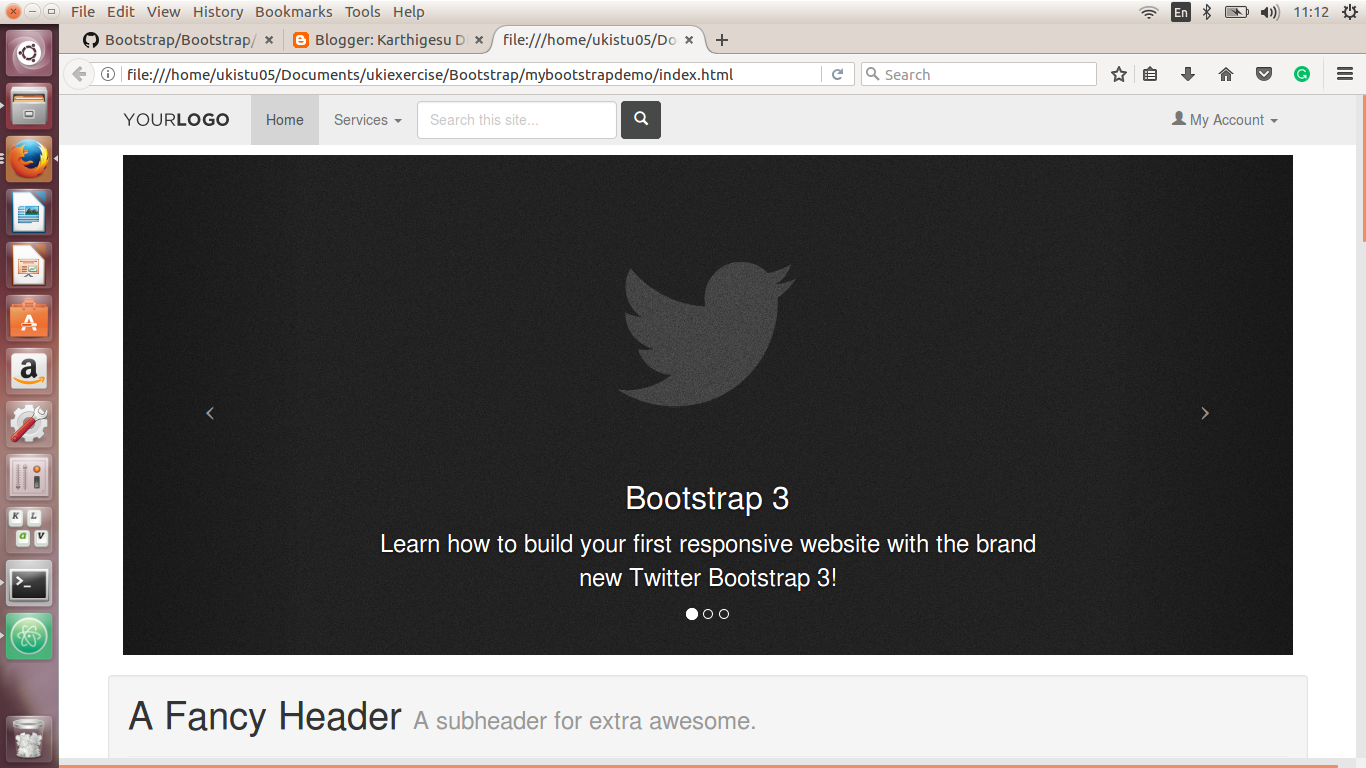Focus the Firefox Search box
The height and width of the screenshot is (768, 1366).
[x=979, y=74]
